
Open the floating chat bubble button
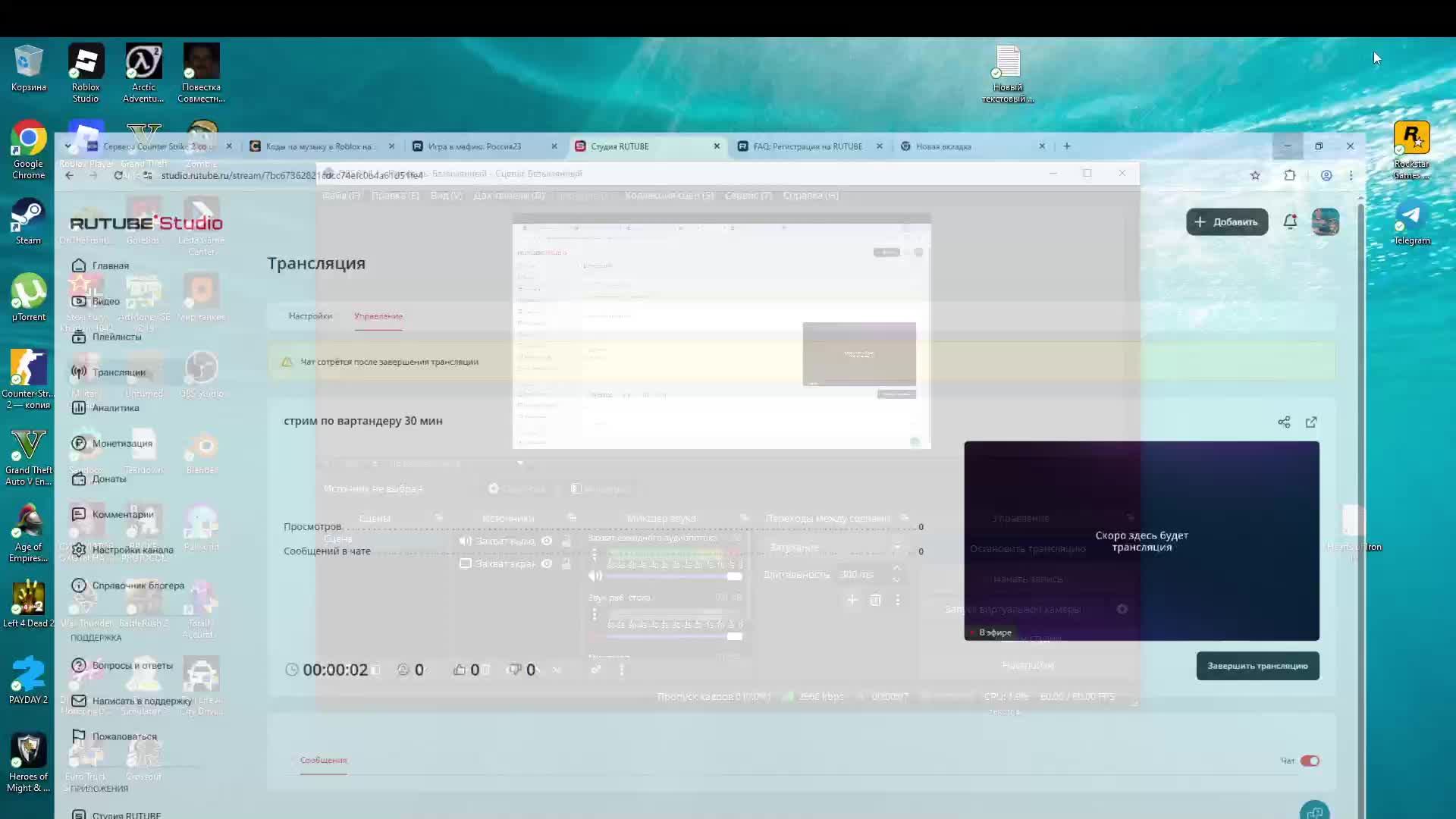[1314, 811]
